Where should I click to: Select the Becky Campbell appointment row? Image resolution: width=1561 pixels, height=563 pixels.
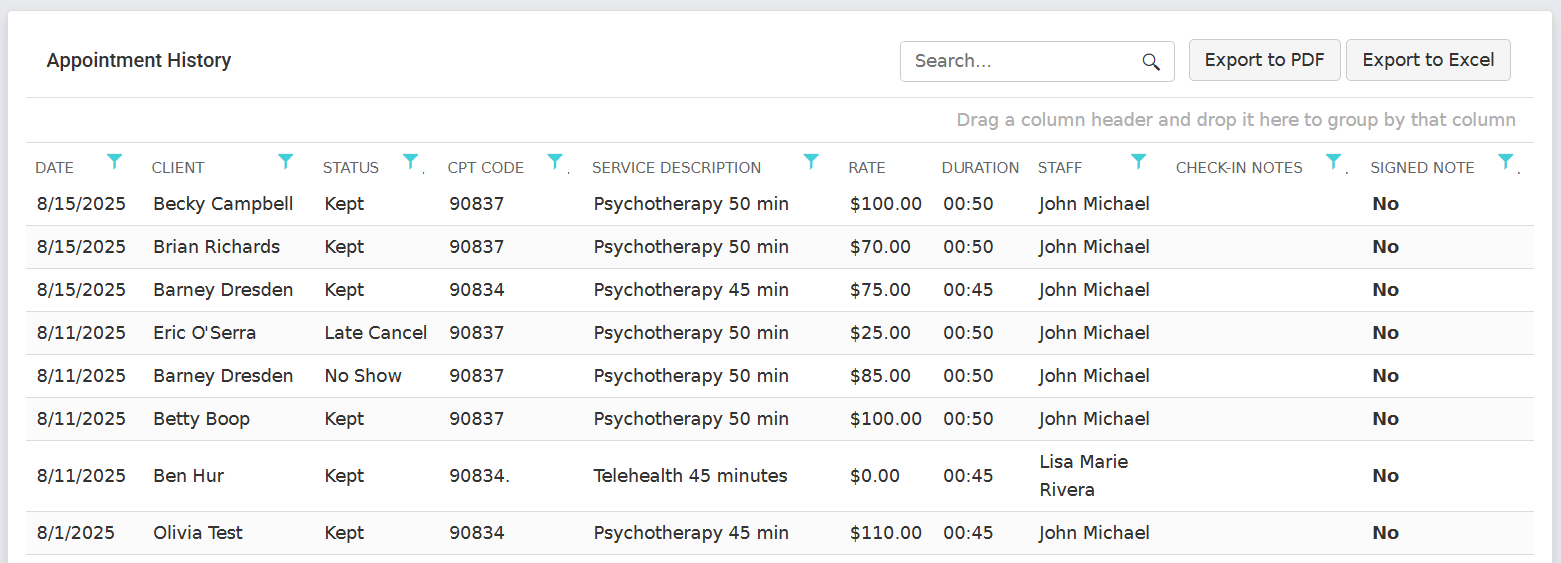coord(779,204)
